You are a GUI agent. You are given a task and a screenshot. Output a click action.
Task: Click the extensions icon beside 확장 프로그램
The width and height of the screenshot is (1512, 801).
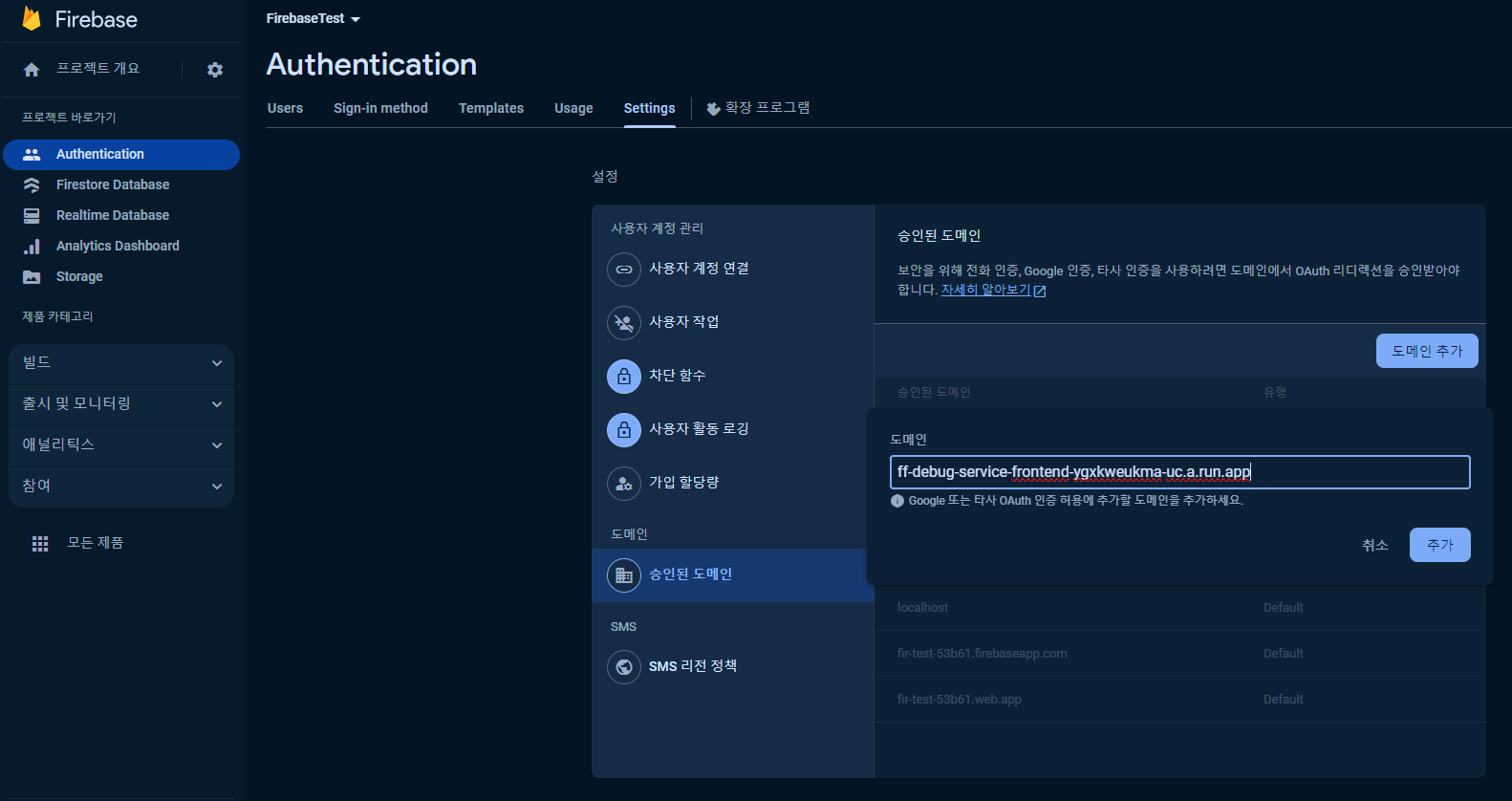click(x=713, y=109)
